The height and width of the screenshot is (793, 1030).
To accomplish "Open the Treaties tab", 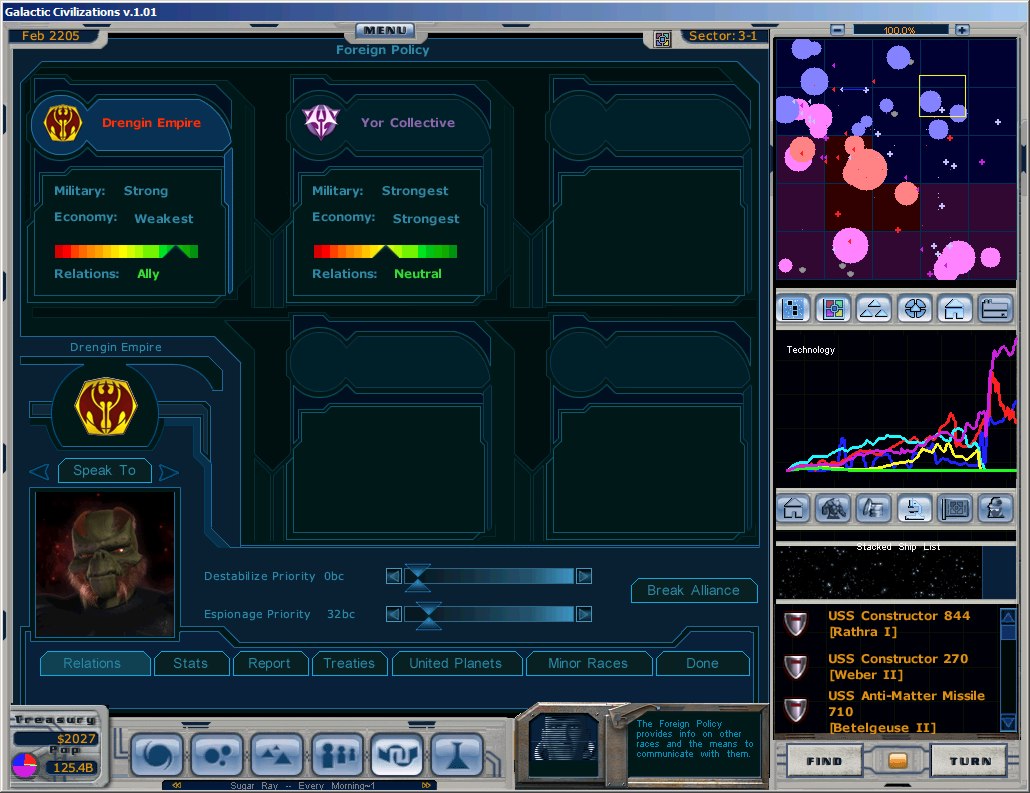I will pyautogui.click(x=349, y=664).
